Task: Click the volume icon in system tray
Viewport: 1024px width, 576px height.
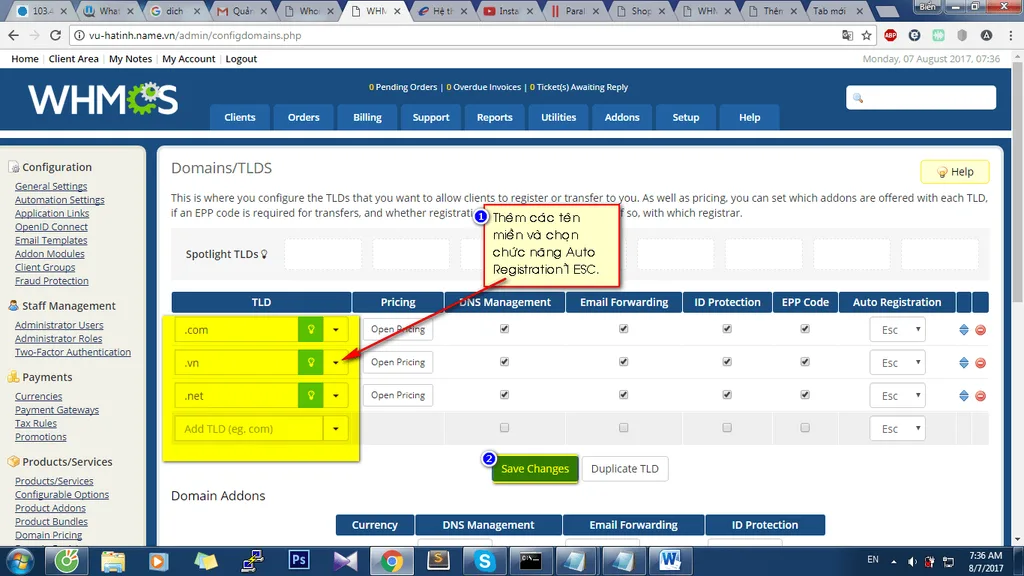Action: pyautogui.click(x=912, y=562)
